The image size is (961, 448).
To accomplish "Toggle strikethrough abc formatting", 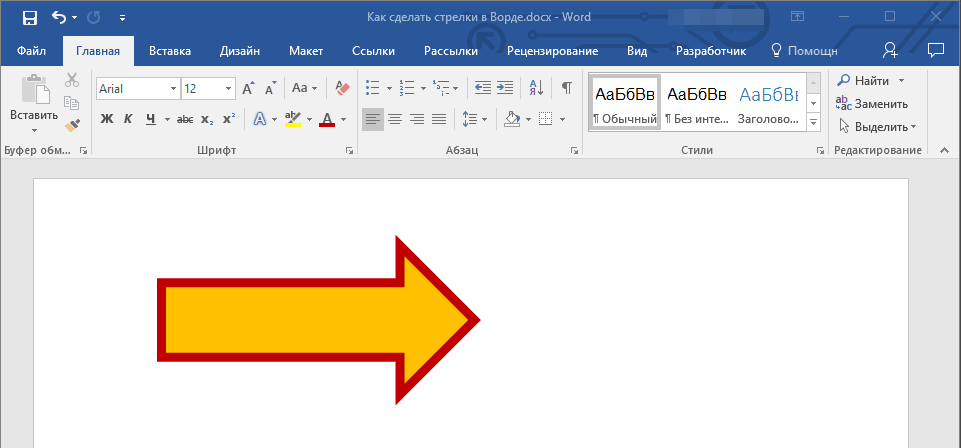I will (x=184, y=119).
